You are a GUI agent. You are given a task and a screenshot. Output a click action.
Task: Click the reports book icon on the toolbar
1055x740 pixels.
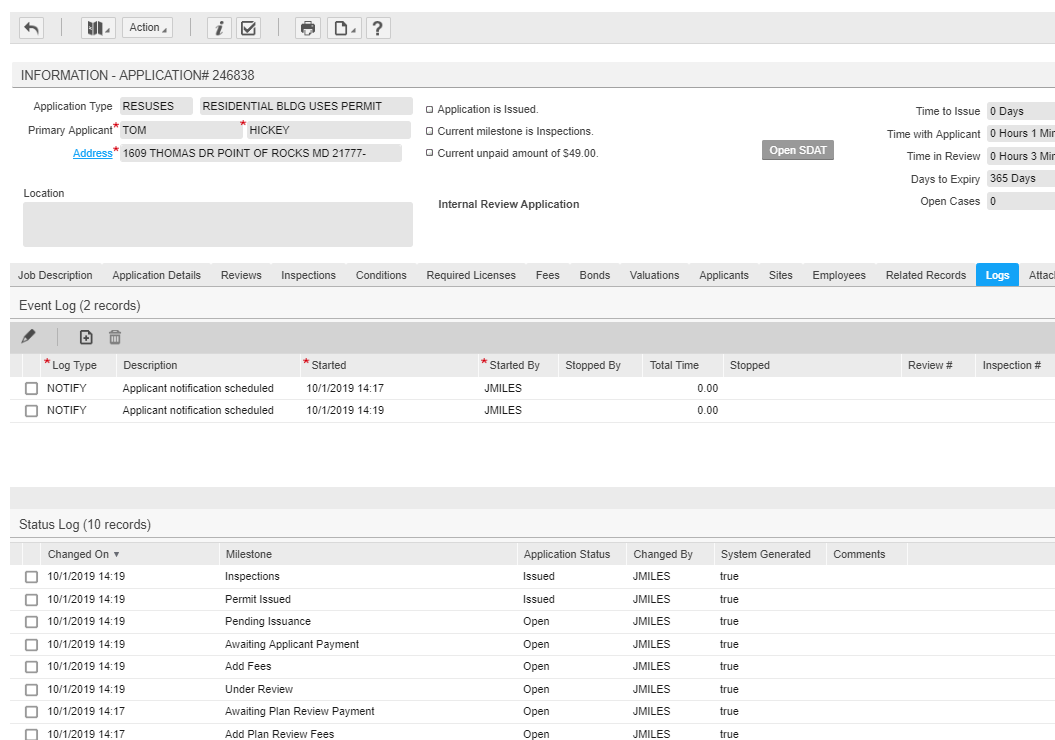96,28
